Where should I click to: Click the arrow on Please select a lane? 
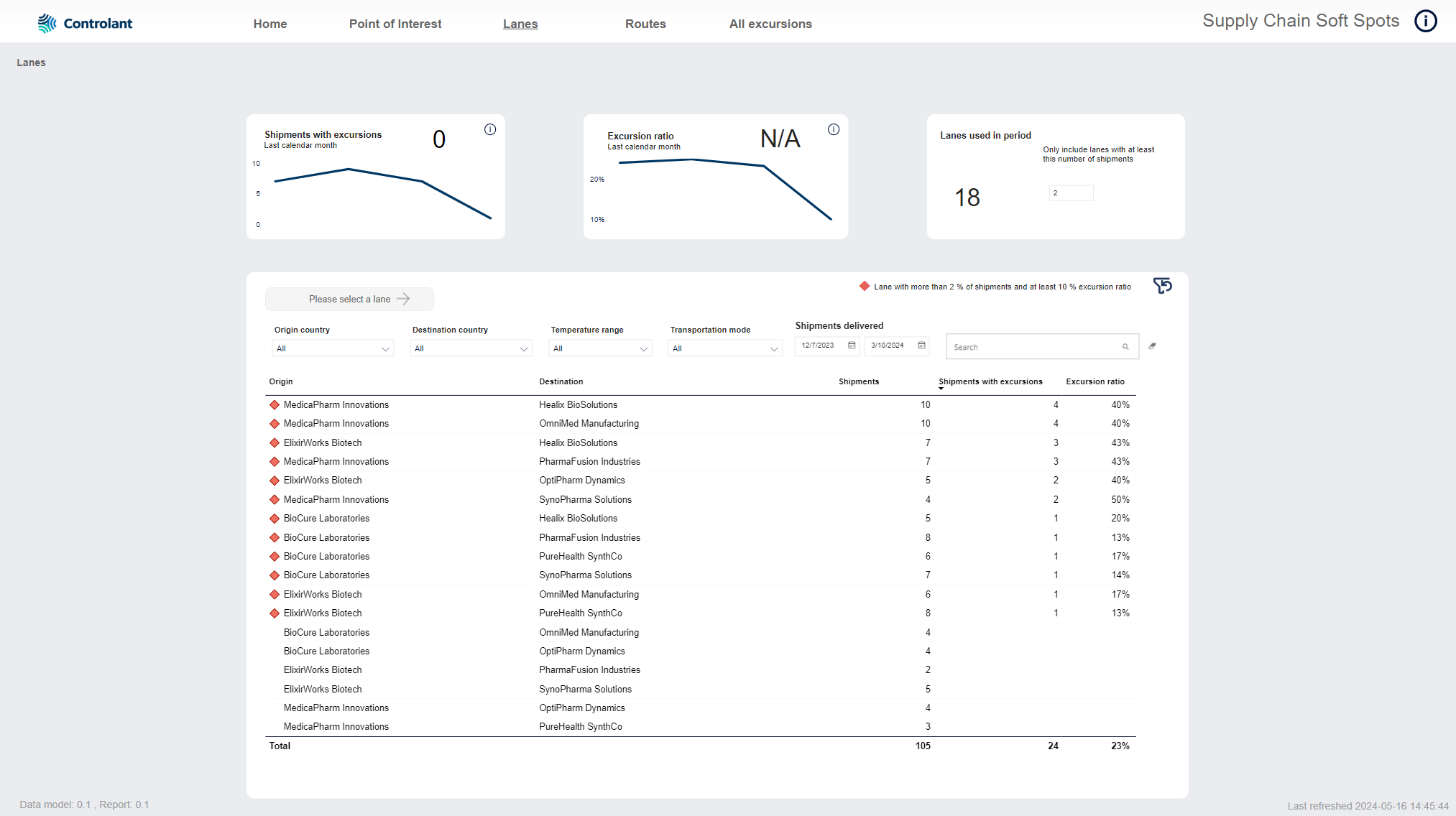pos(404,299)
